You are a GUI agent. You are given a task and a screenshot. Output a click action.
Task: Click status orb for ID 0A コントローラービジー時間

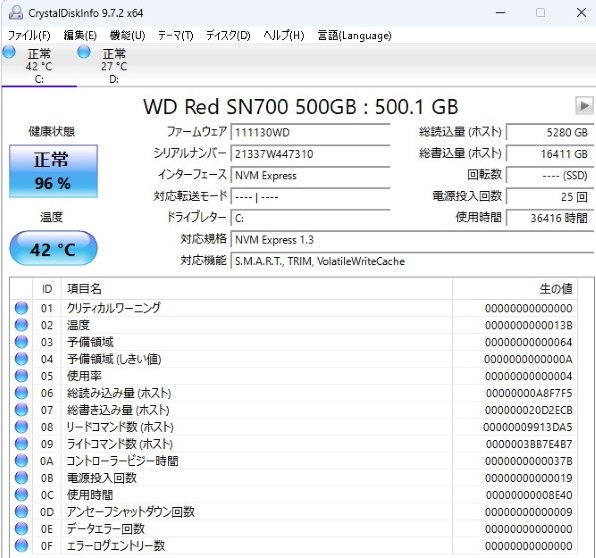(x=21, y=461)
